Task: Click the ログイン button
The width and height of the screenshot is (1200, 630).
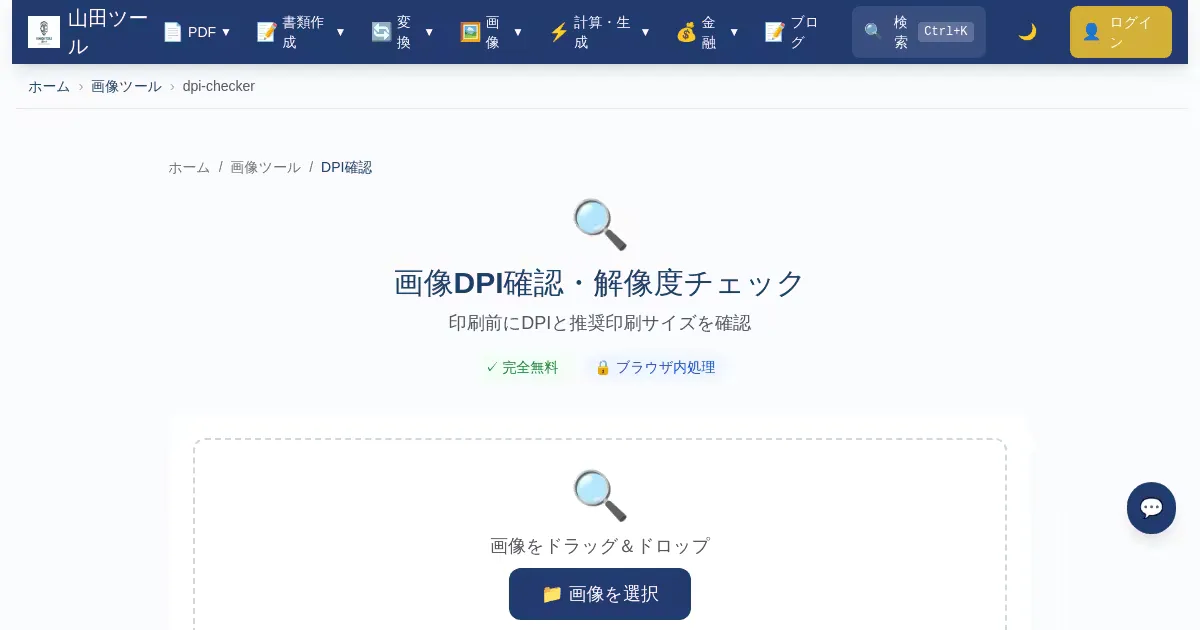Action: [1120, 32]
